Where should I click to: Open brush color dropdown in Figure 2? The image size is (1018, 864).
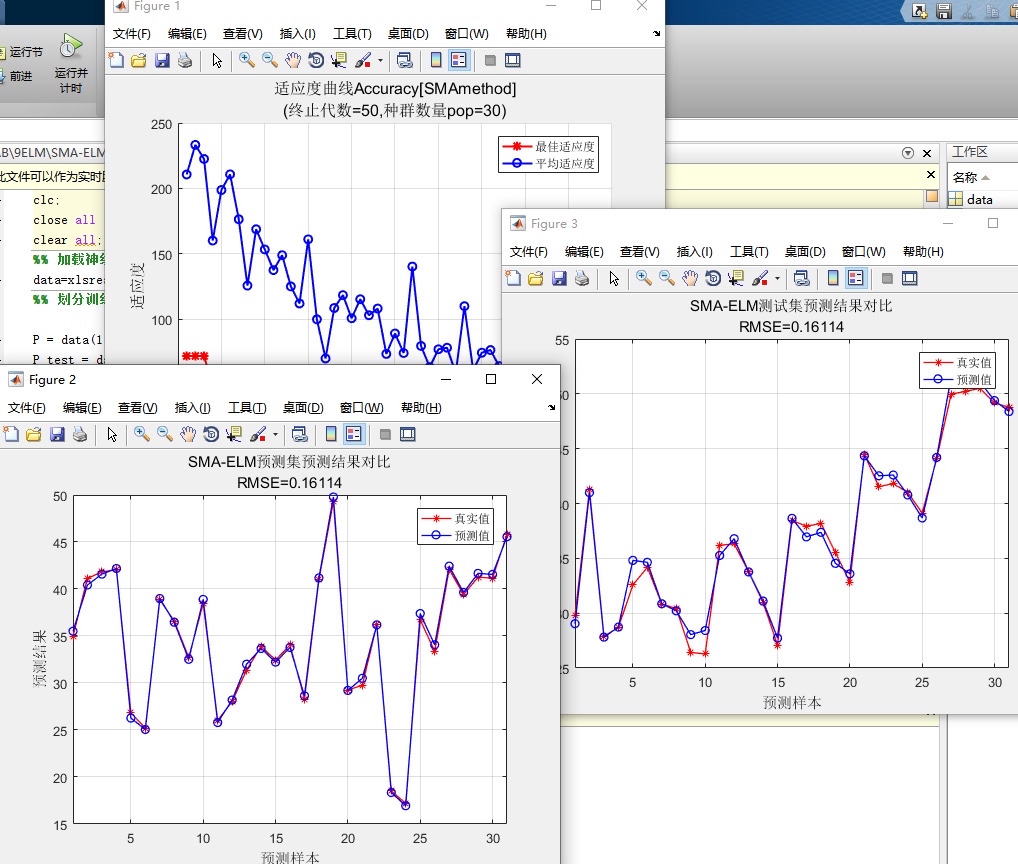(x=275, y=434)
